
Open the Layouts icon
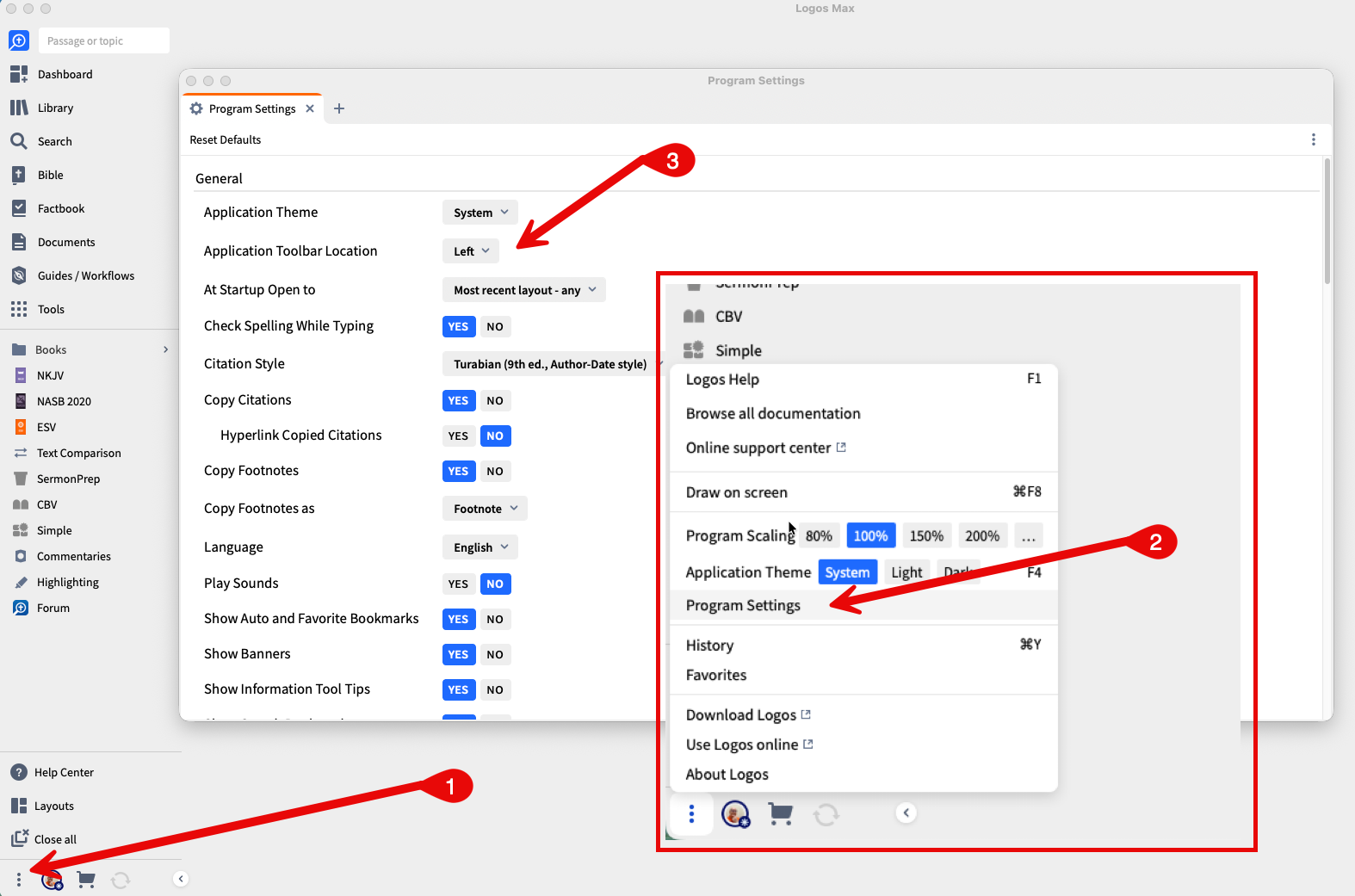[19, 806]
